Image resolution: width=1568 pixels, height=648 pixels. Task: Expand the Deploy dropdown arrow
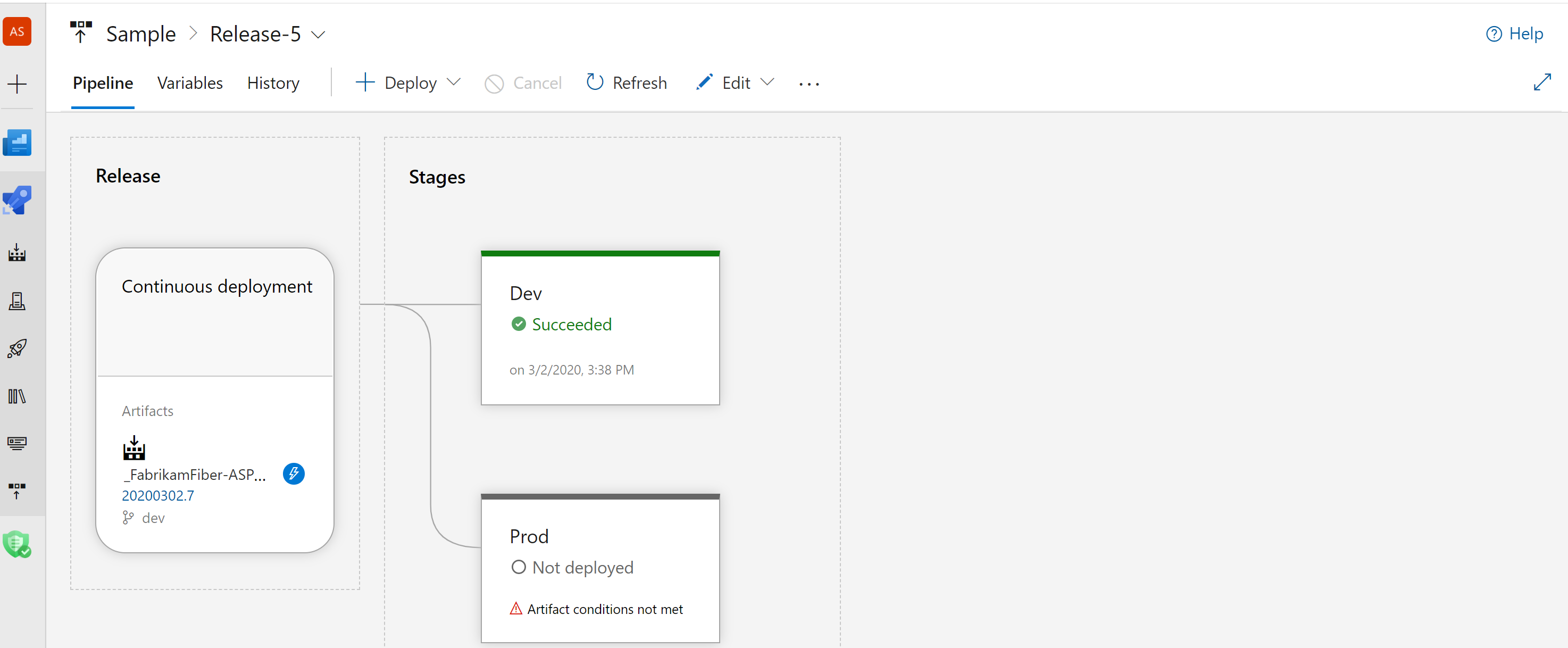[453, 83]
